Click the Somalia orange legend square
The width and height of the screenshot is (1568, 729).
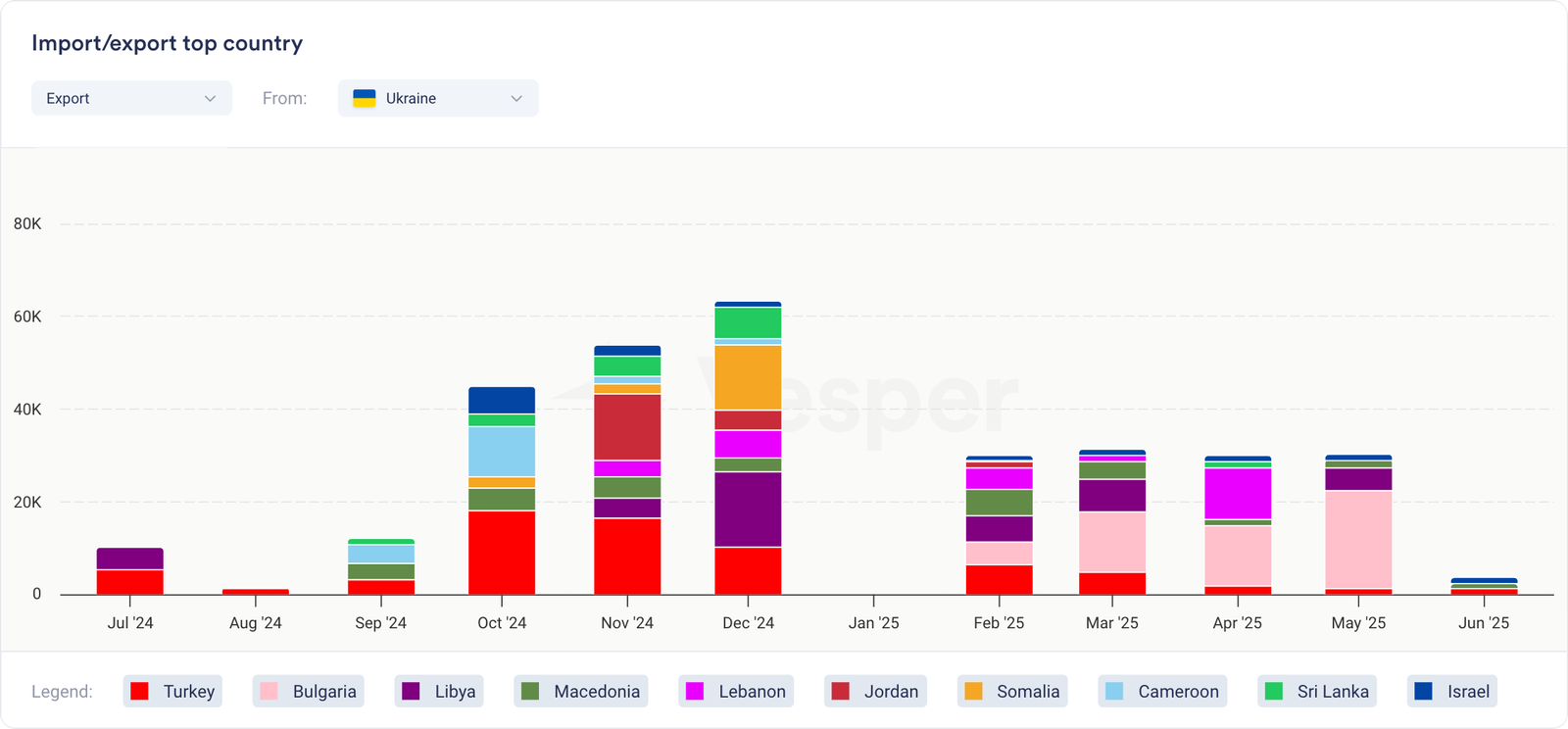[973, 691]
